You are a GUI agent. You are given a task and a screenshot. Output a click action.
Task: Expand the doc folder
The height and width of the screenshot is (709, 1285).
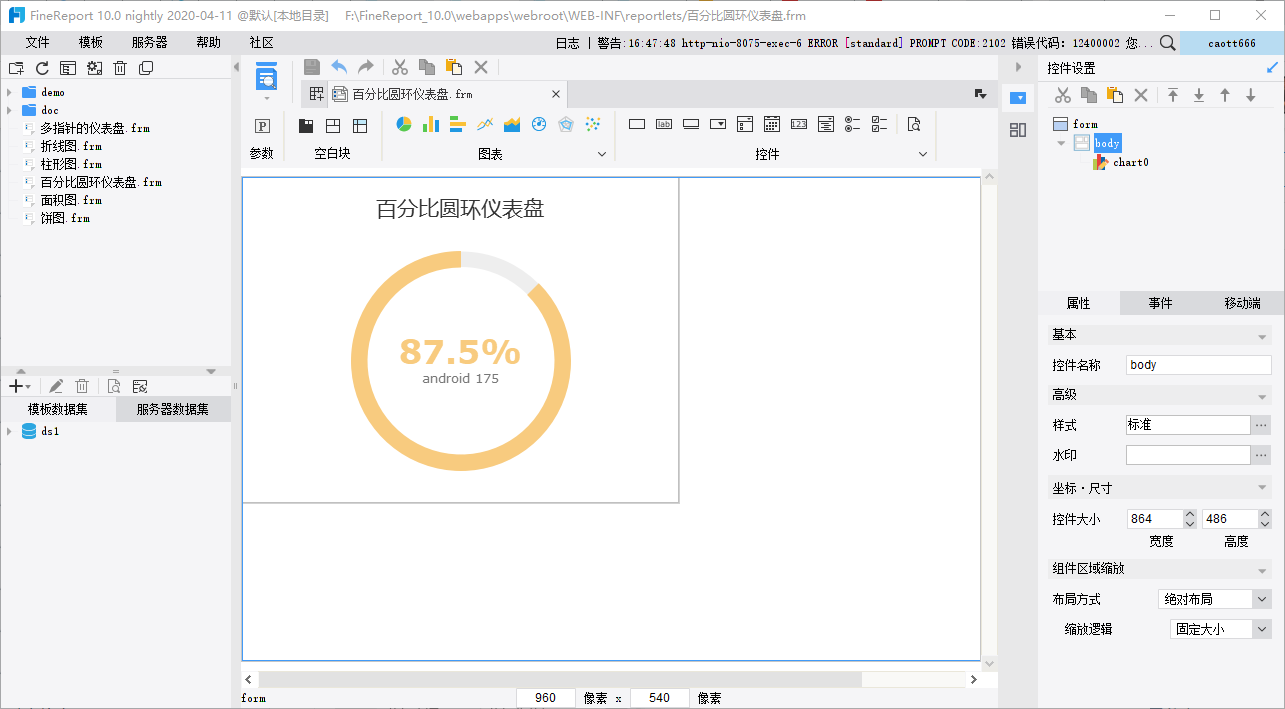(x=9, y=110)
